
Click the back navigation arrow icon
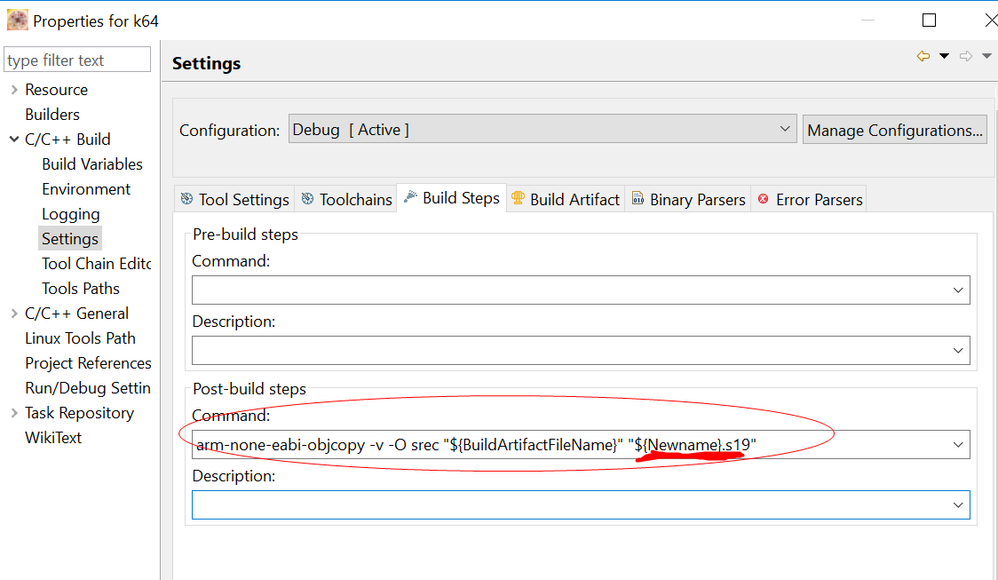[923, 56]
